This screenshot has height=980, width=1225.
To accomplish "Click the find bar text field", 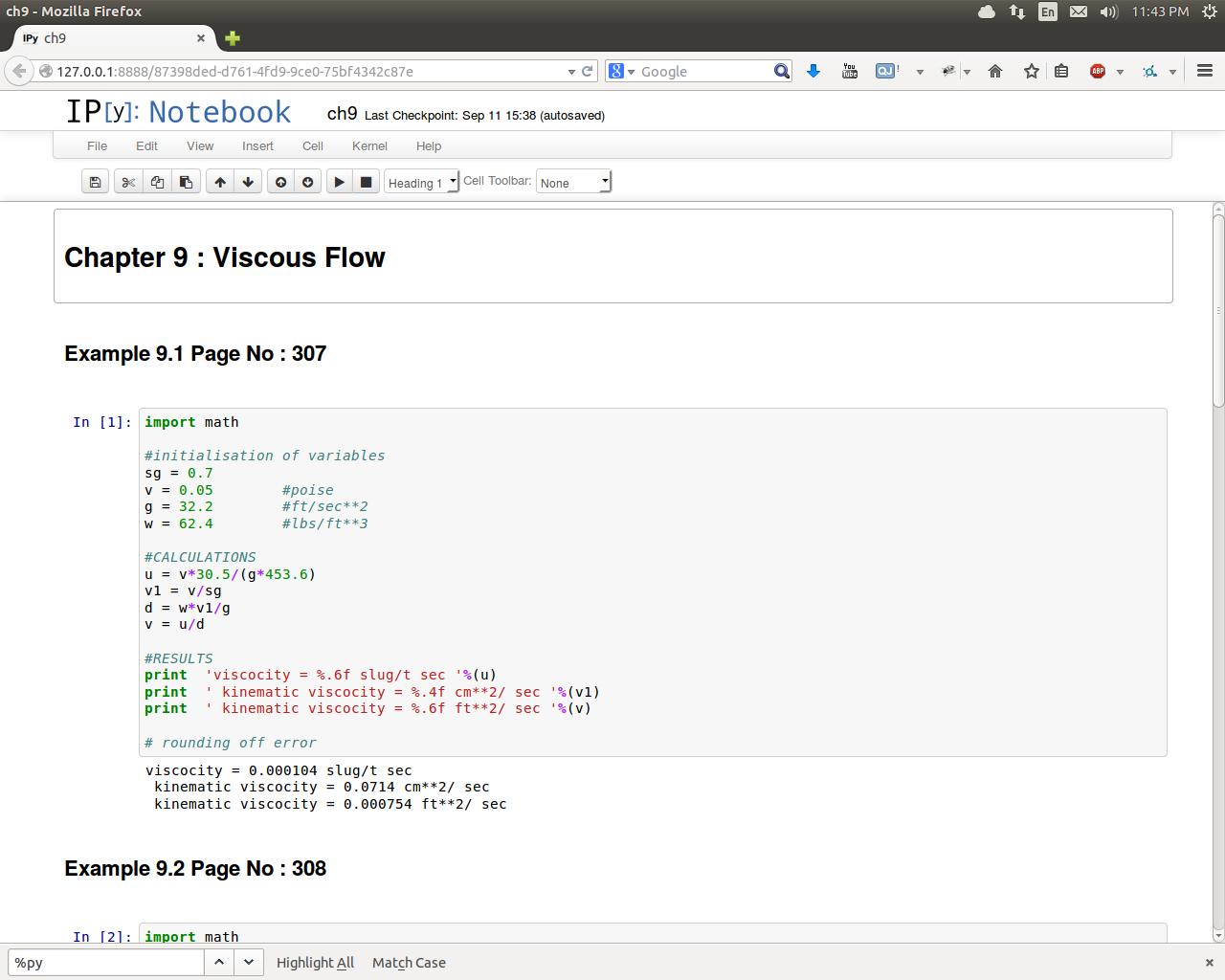I will pyautogui.click(x=105, y=963).
